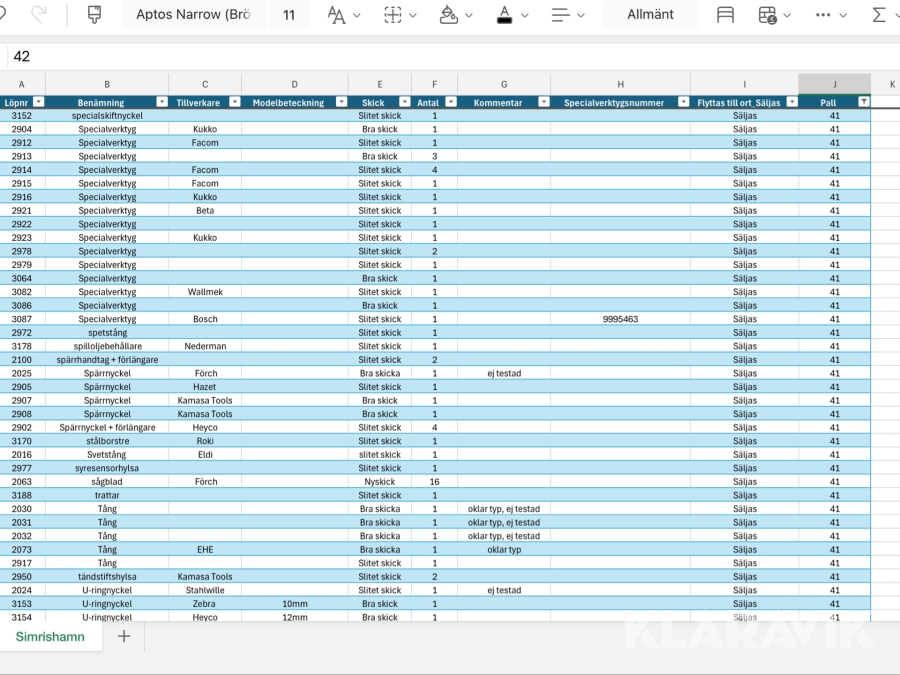900x675 pixels.
Task: Click the more options ellipsis icon
Action: click(x=823, y=15)
